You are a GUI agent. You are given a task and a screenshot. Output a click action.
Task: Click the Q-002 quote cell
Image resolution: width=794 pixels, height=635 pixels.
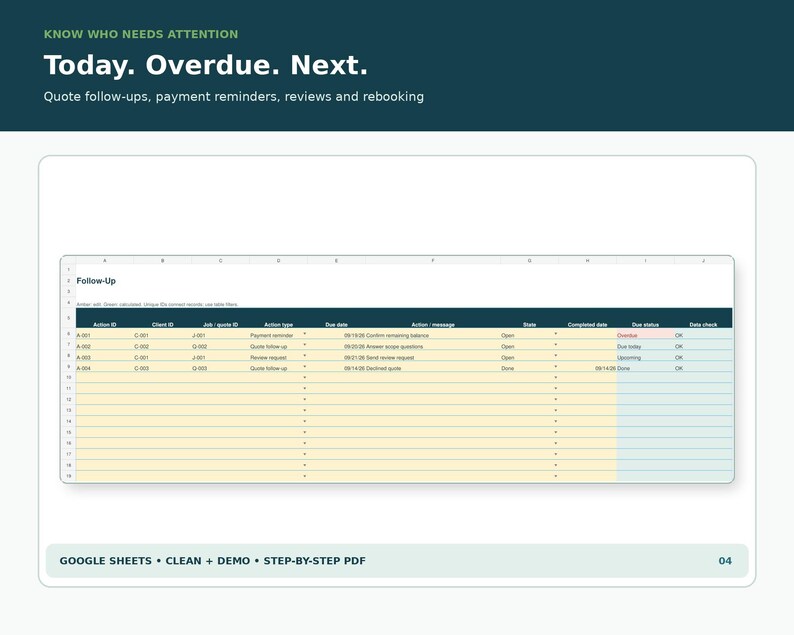click(x=220, y=346)
